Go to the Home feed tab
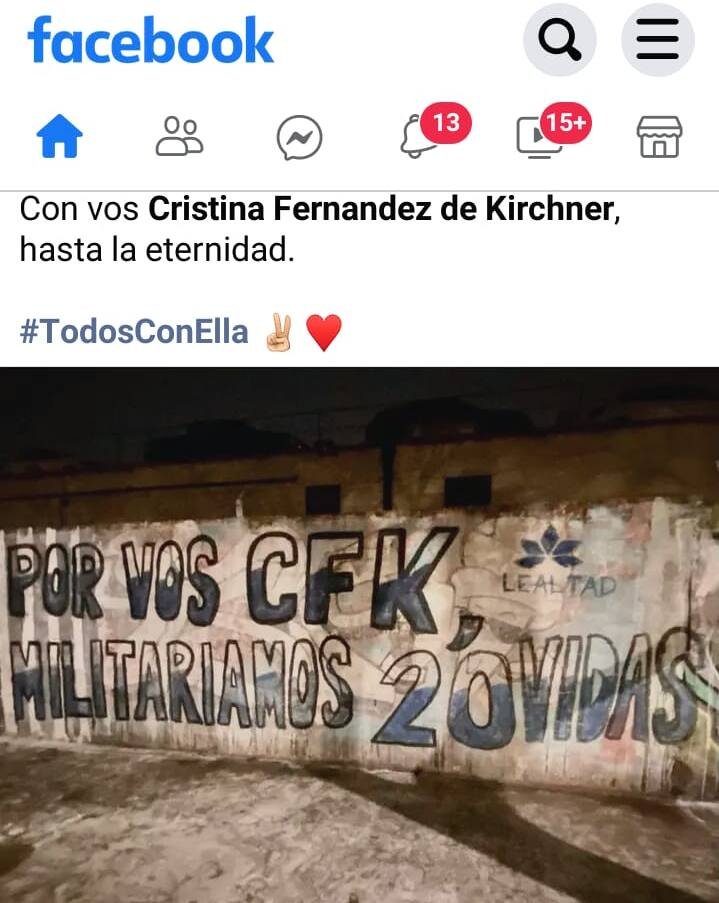The image size is (719, 903). (x=59, y=136)
